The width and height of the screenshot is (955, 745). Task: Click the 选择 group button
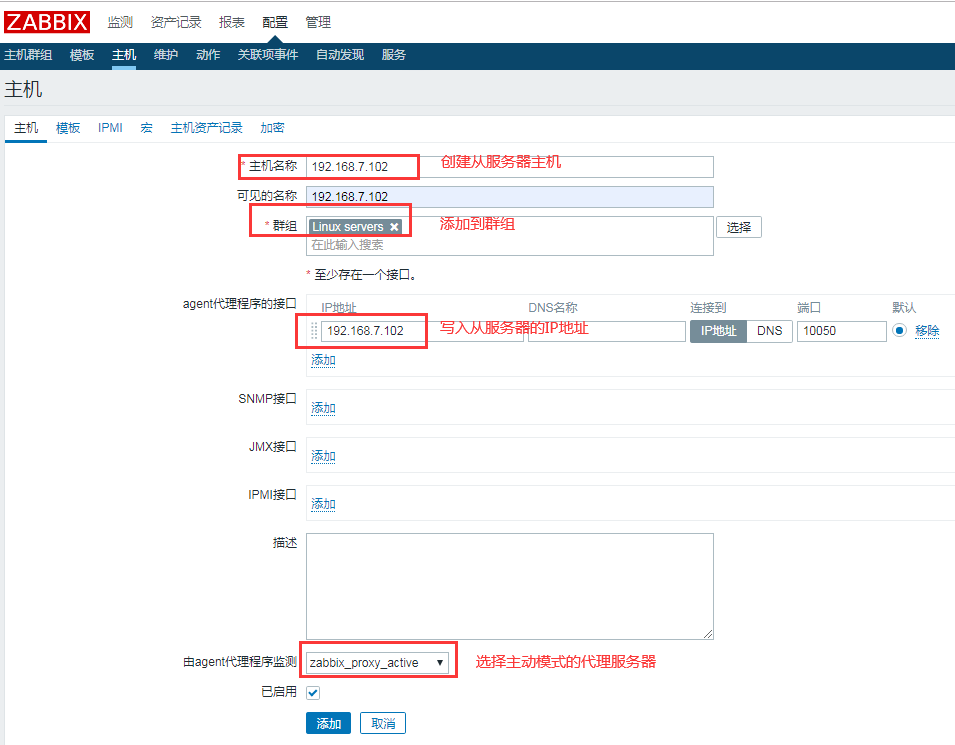(739, 227)
